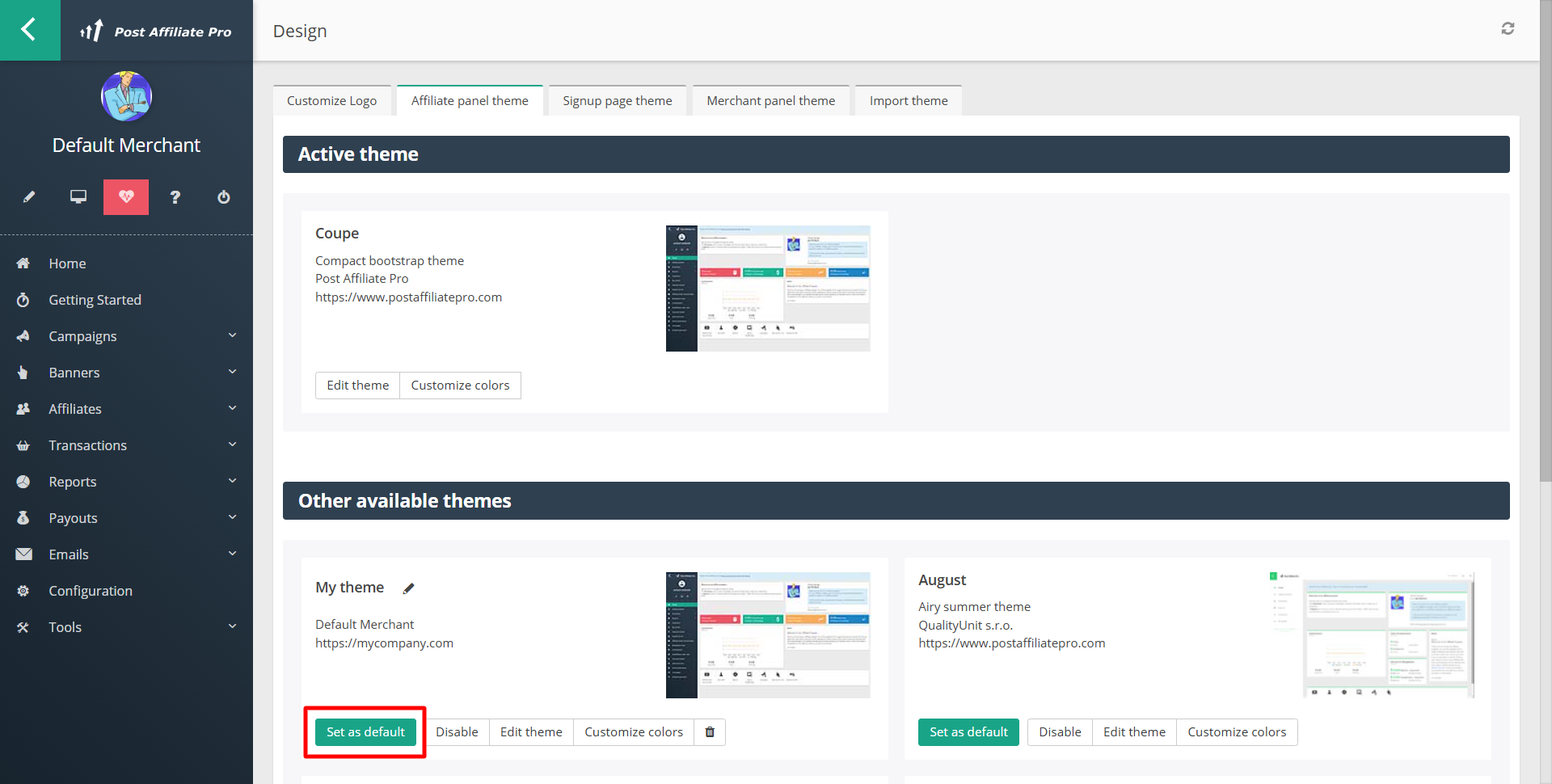Viewport: 1552px width, 784px height.
Task: Click Edit theme for My theme
Action: [531, 732]
